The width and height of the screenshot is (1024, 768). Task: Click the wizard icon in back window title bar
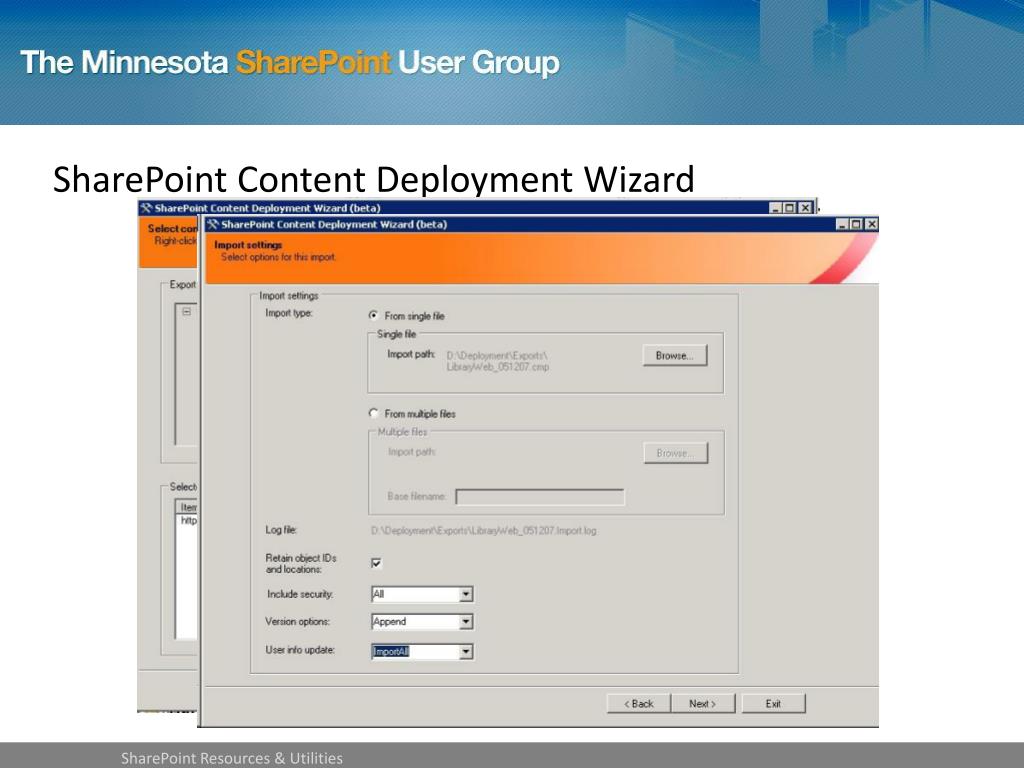[146, 208]
